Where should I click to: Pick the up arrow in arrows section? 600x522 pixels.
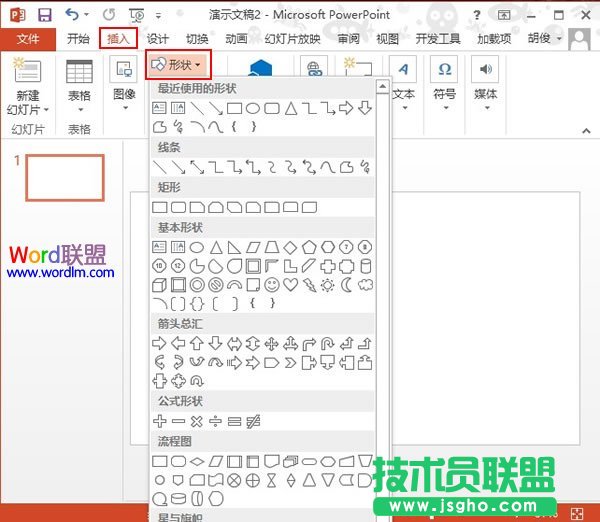coord(197,343)
